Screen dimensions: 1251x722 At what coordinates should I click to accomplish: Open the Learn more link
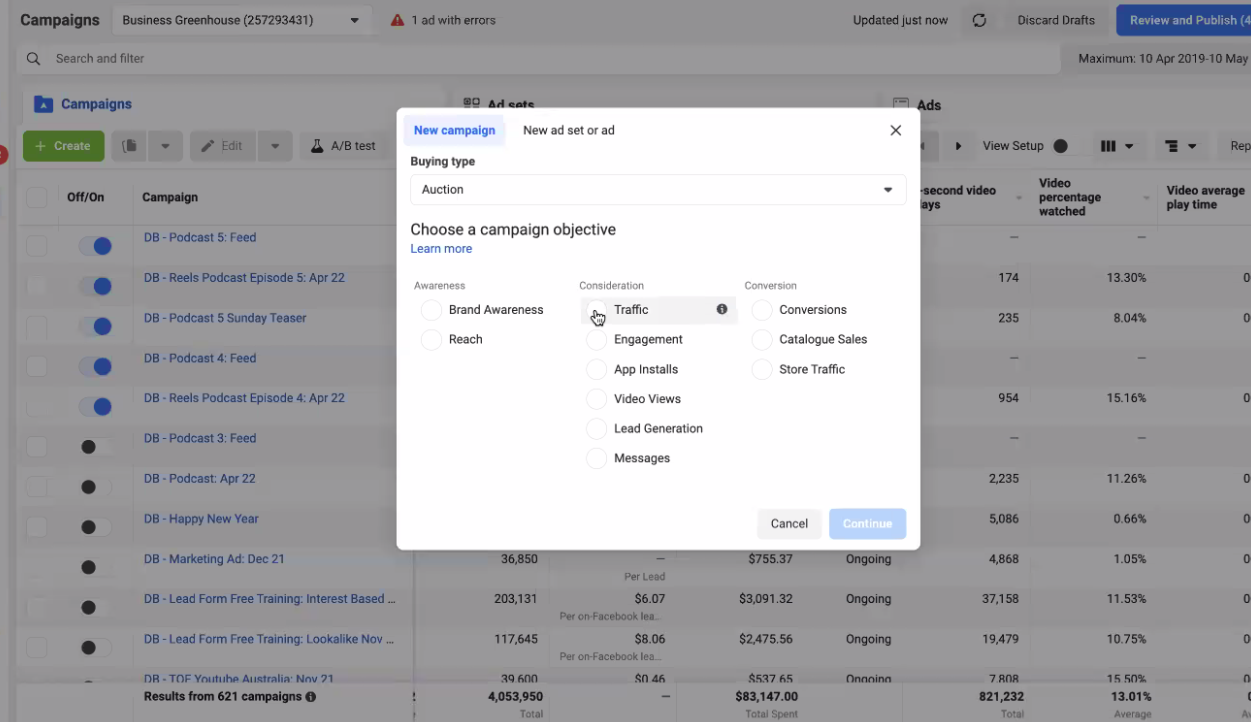pyautogui.click(x=441, y=249)
